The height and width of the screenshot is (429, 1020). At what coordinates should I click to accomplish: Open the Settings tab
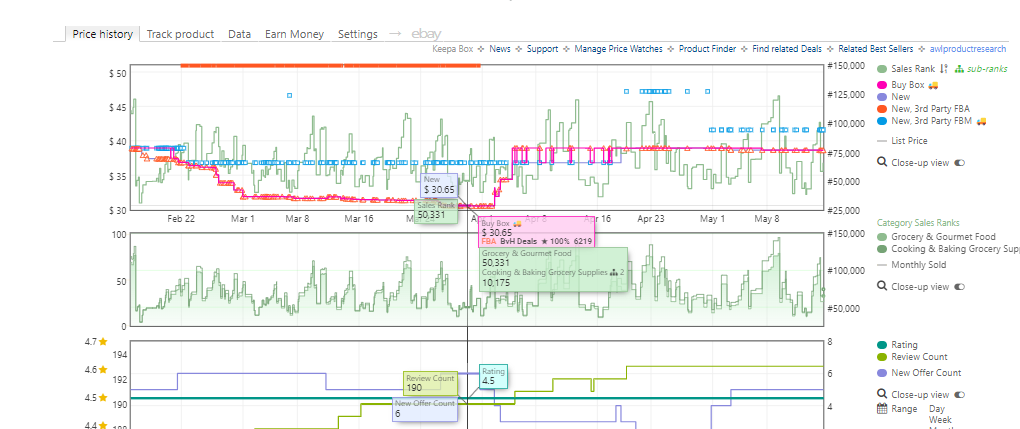358,35
